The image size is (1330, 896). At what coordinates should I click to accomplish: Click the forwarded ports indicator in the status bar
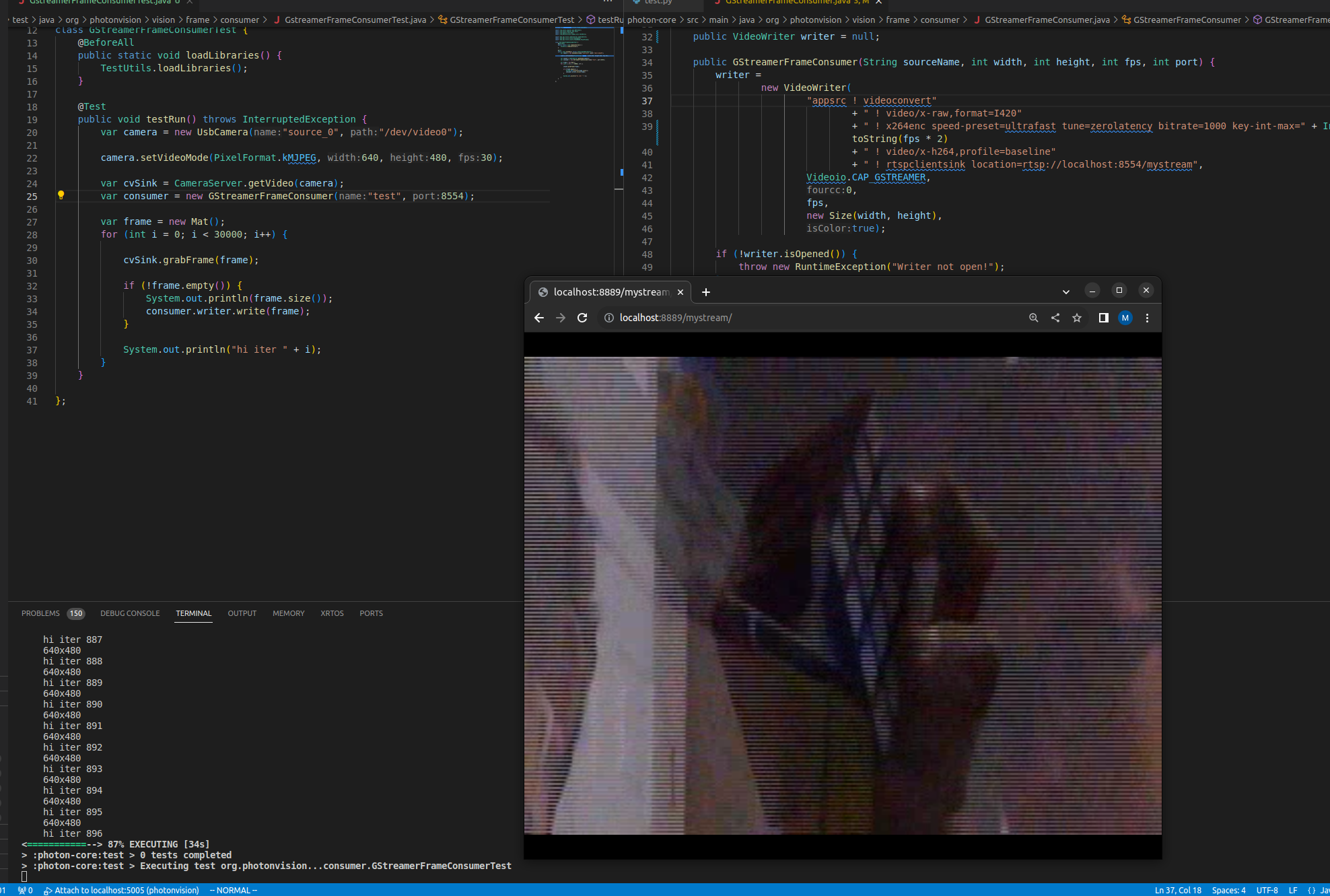tap(24, 890)
